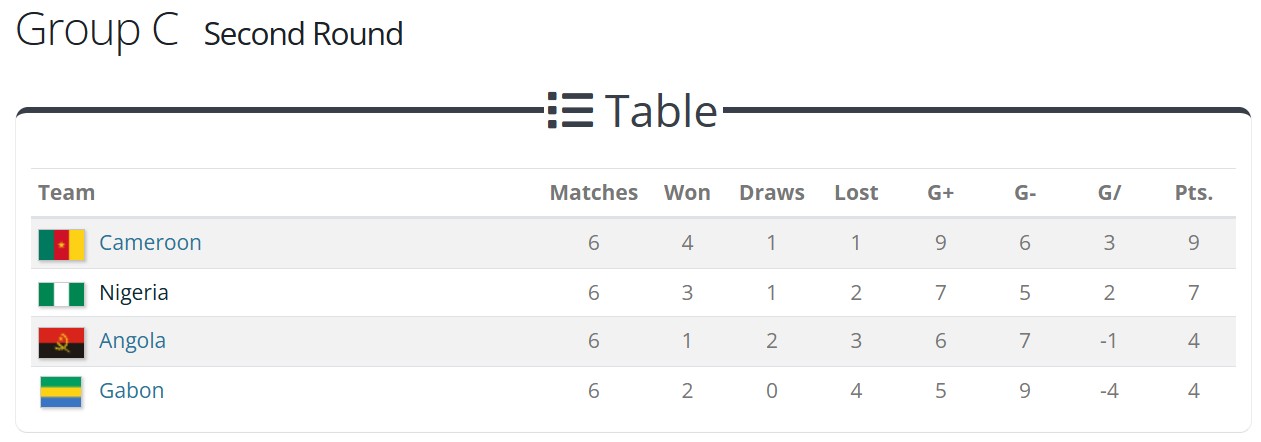This screenshot has height=442, width=1261.
Task: Click the Draws column header
Action: click(771, 193)
